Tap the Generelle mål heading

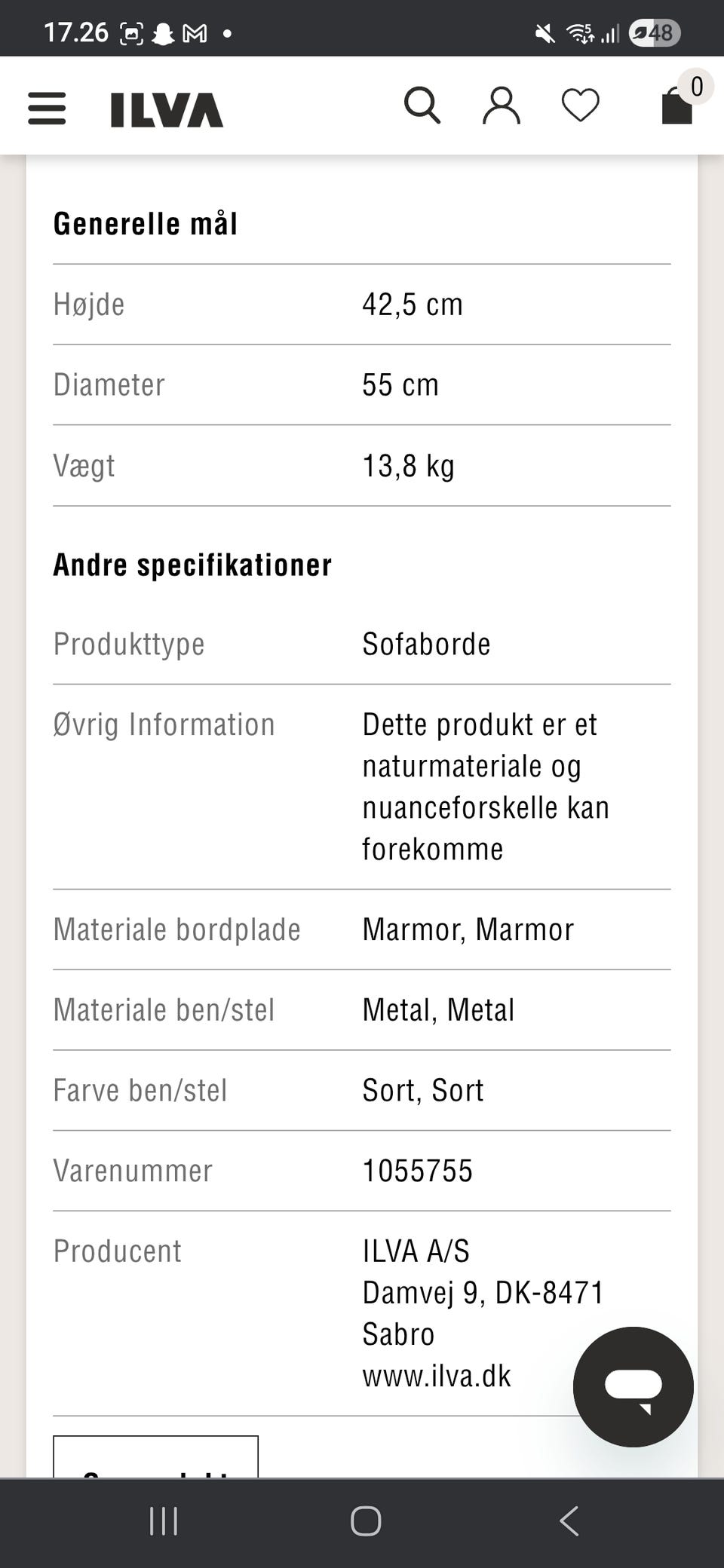click(x=146, y=224)
